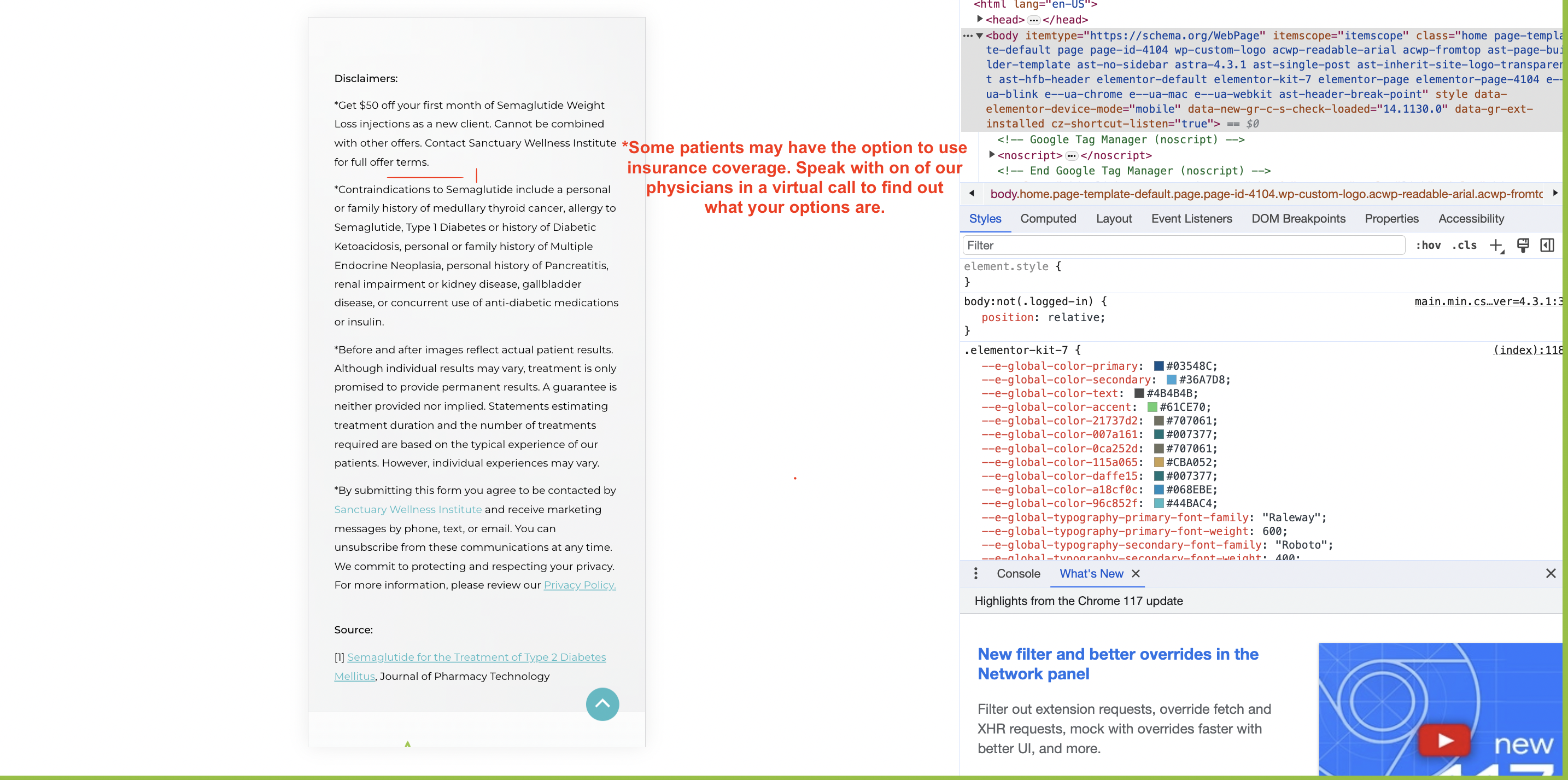Toggle rendering emulations paintbrush icon

click(x=1523, y=246)
